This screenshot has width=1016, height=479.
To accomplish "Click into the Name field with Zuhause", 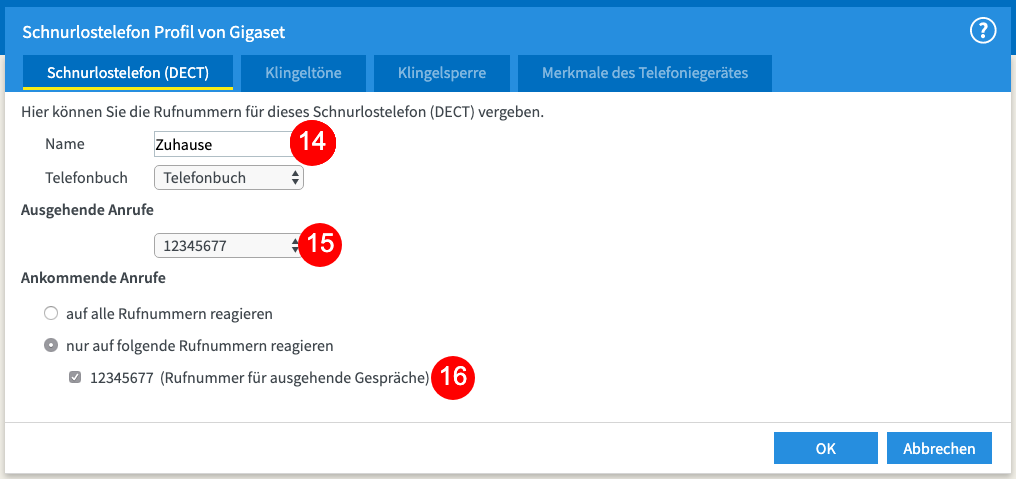I will pyautogui.click(x=224, y=144).
